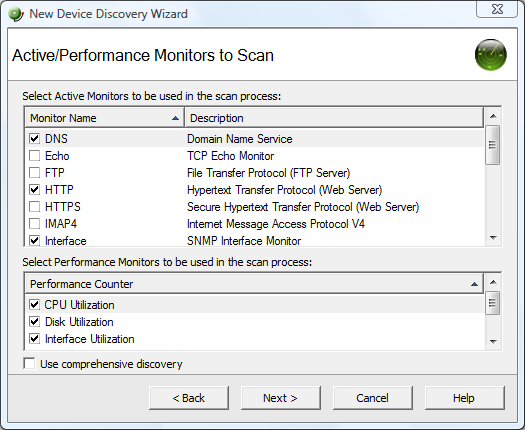Uncheck the Disk Utilization checkbox
Viewport: 525px width, 430px height.
pyautogui.click(x=34, y=322)
